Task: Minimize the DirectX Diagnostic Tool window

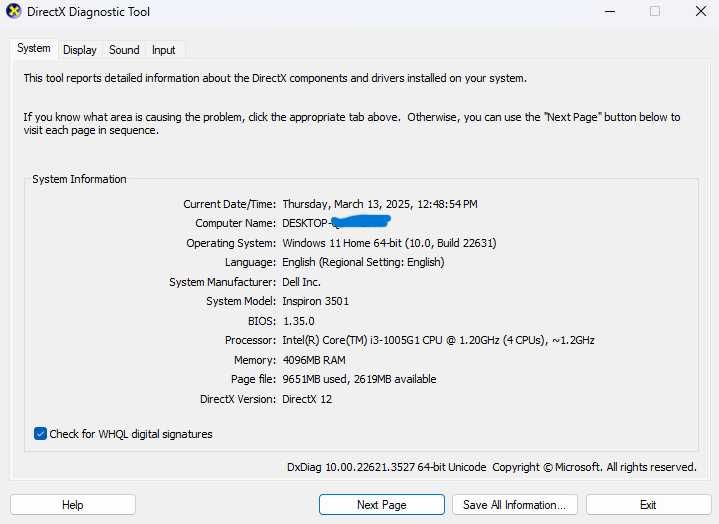Action: 610,11
